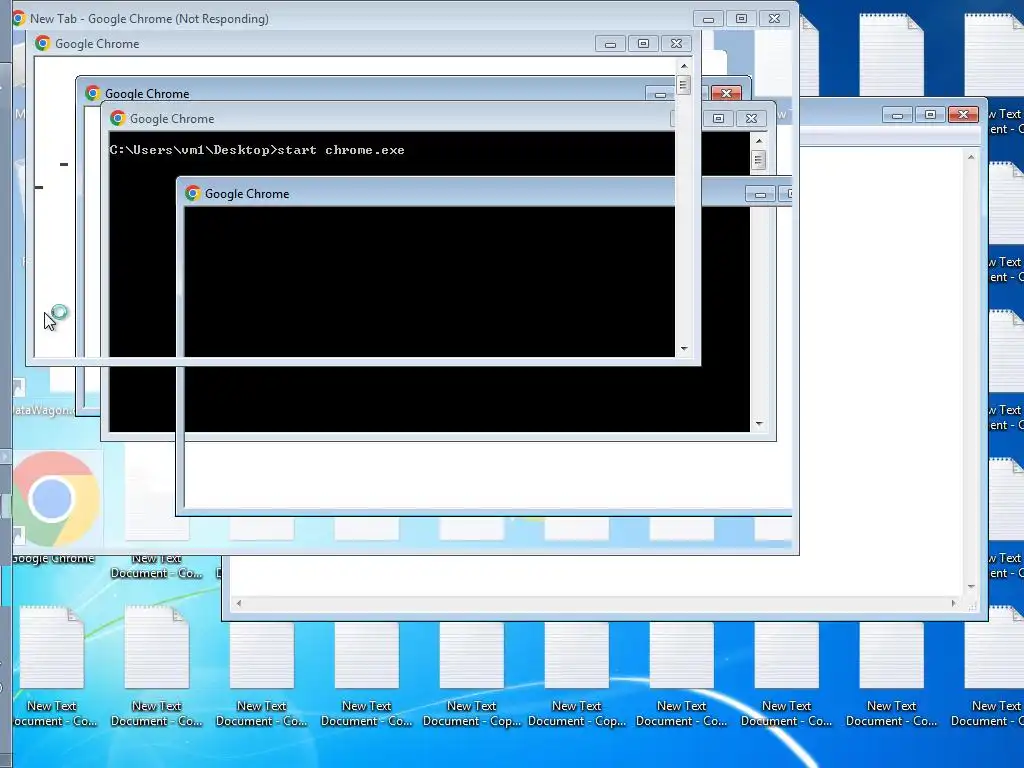Viewport: 1024px width, 768px height.
Task: Click the start chrome.exe command line text
Action: 257,150
